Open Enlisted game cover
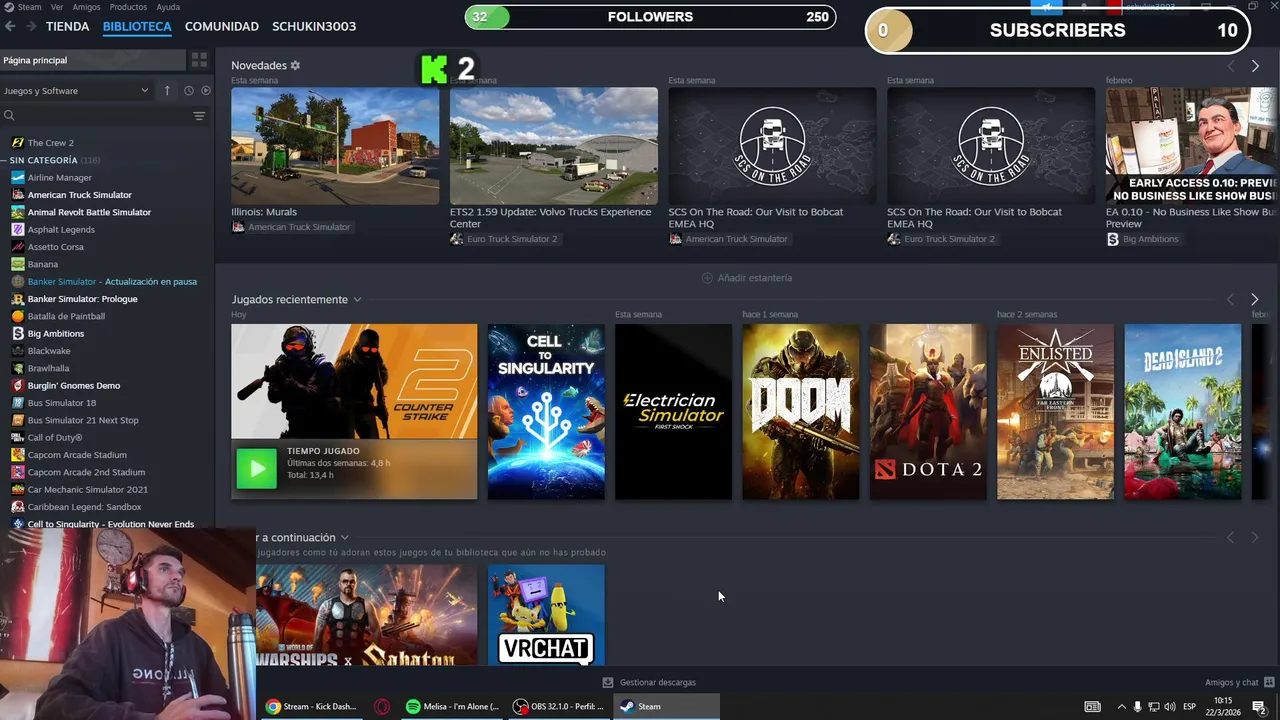 click(x=1055, y=412)
